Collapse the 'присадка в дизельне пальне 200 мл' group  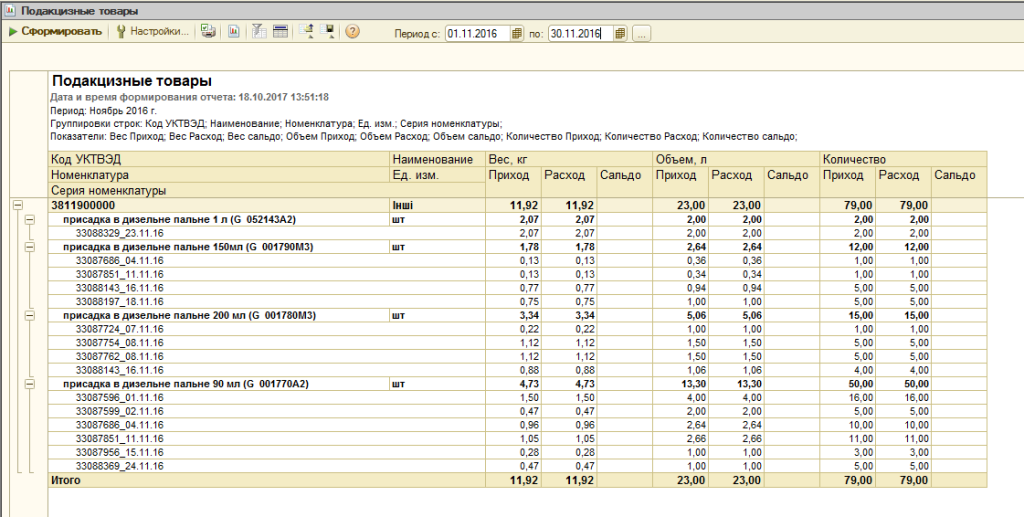click(x=29, y=314)
